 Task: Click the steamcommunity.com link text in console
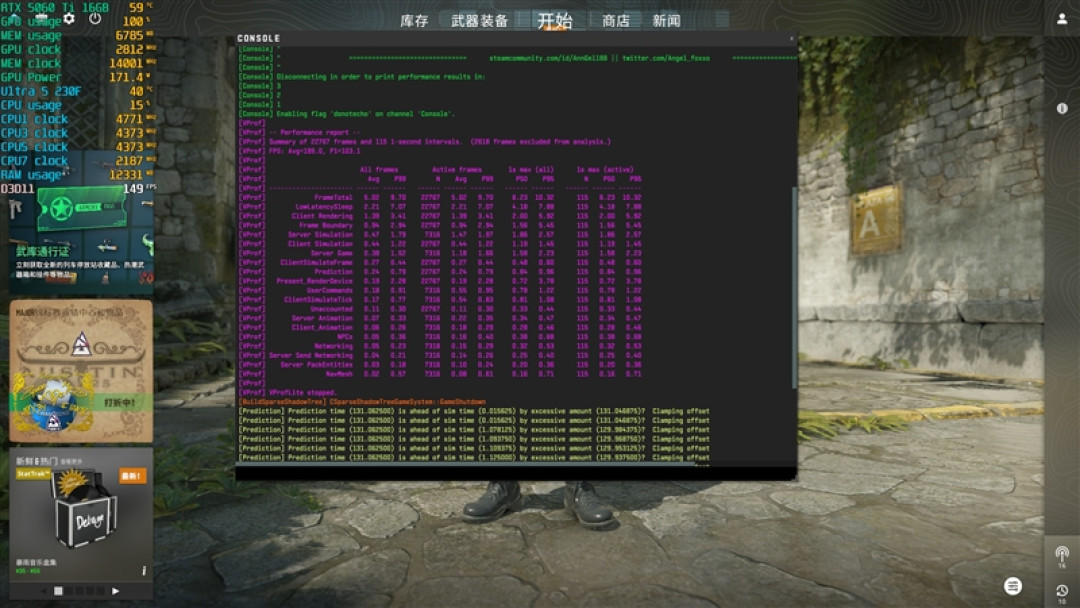548,59
